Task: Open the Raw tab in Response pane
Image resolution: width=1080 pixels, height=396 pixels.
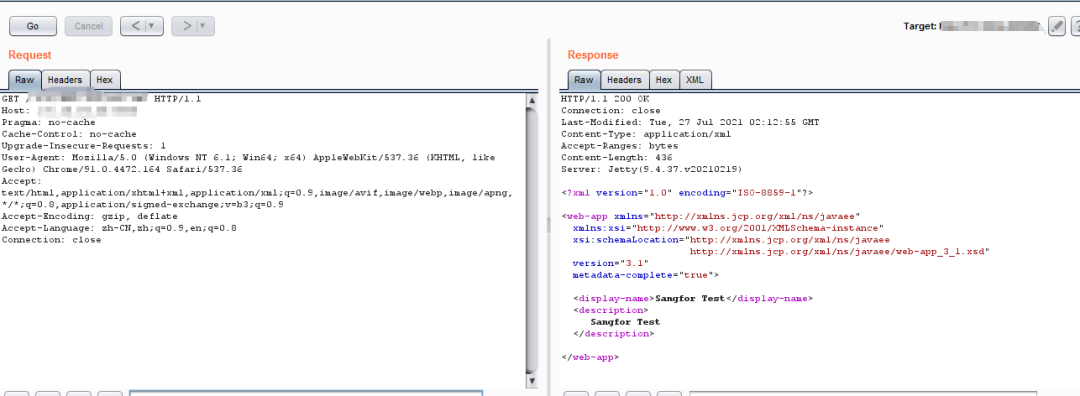Action: pos(583,80)
